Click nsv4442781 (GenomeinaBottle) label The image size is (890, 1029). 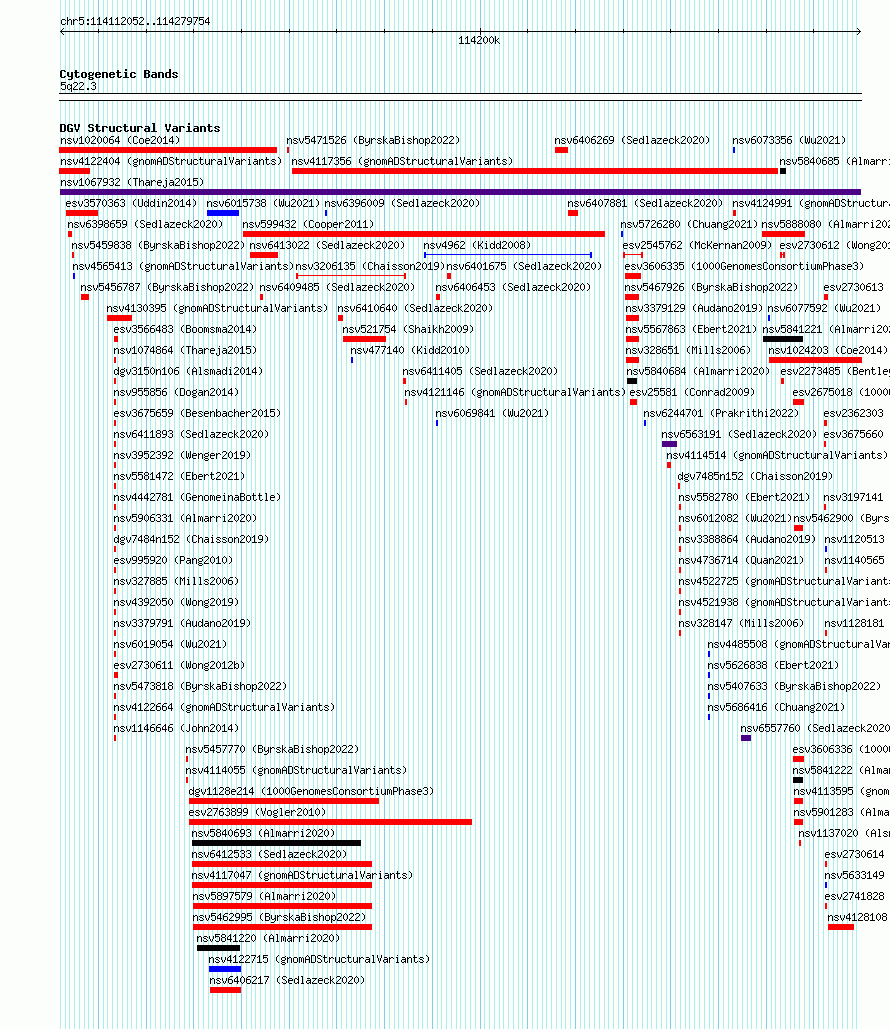(197, 497)
